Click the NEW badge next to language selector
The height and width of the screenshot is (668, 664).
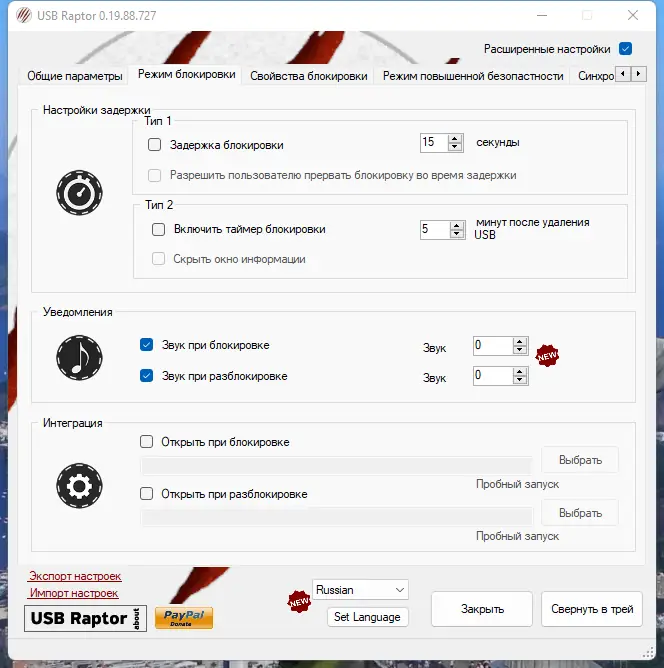pos(299,602)
